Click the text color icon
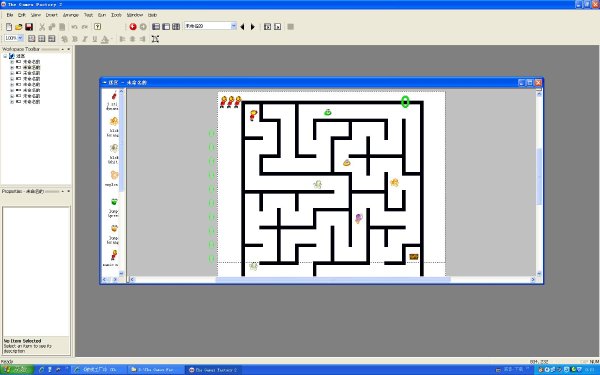The height and width of the screenshot is (375, 600). coord(104,39)
